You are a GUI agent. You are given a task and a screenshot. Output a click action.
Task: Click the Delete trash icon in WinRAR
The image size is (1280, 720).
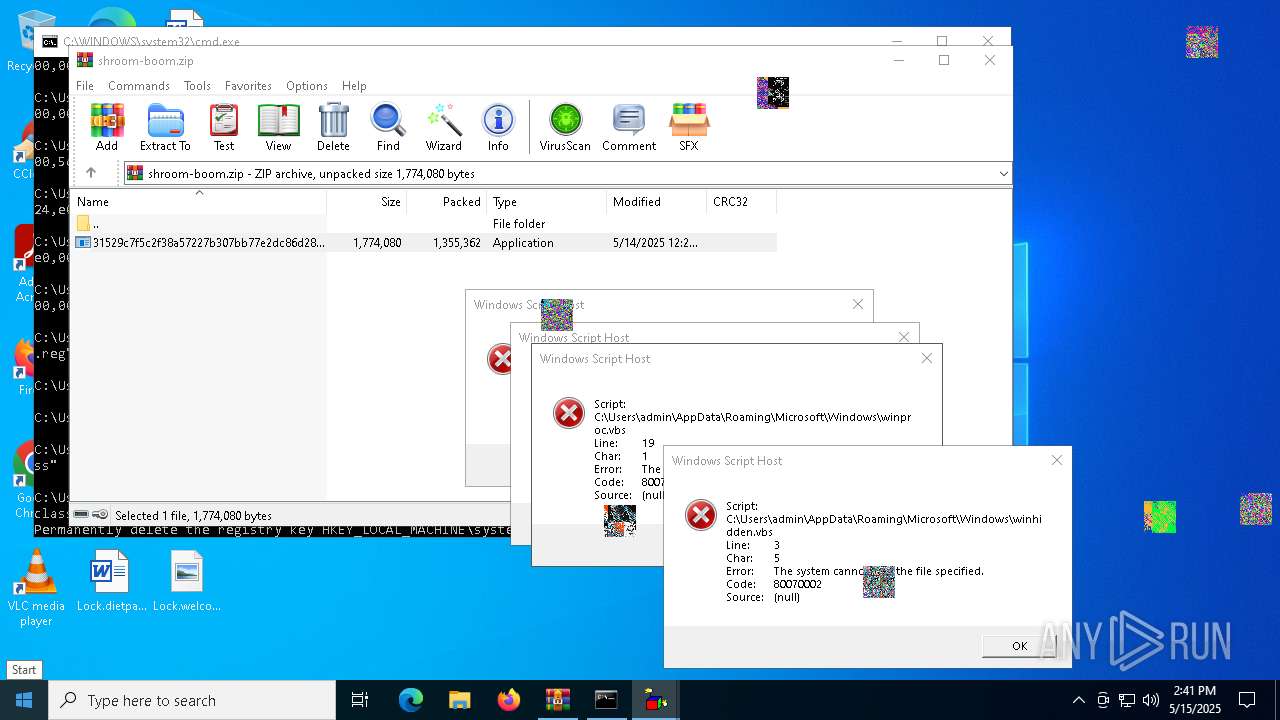(x=333, y=127)
